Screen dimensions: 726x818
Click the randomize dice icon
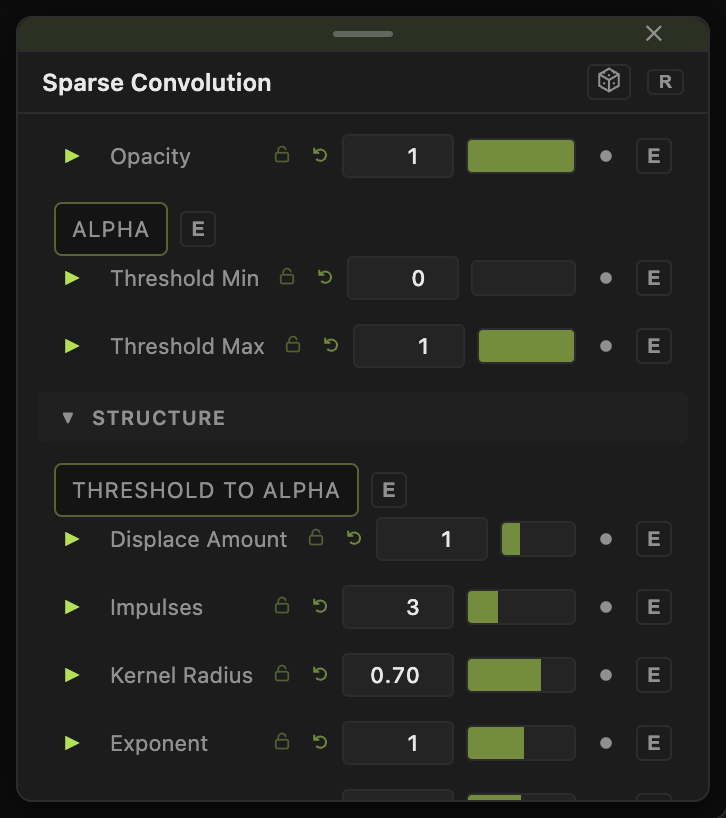(609, 82)
